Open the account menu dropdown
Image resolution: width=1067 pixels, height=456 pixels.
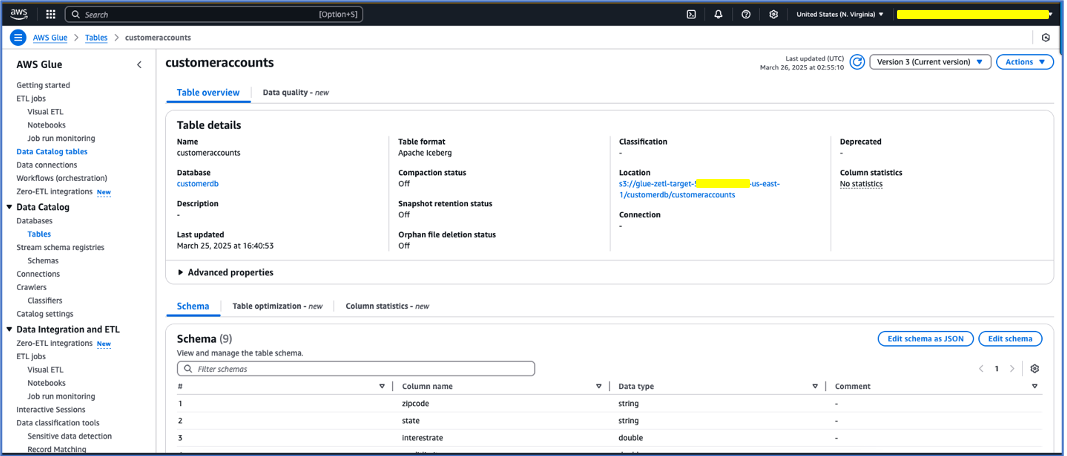[974, 14]
